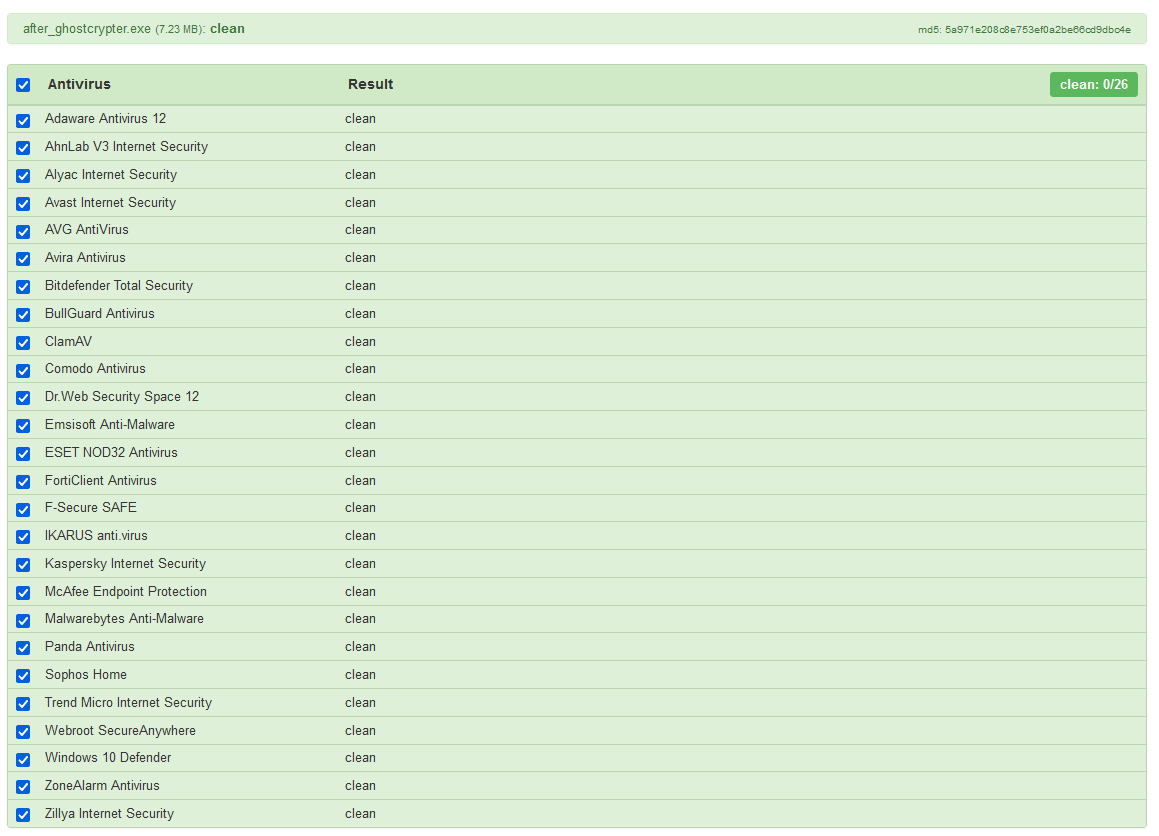Toggle the select-all checkbox beside Antivirus header
This screenshot has height=836, width=1159.
point(23,85)
